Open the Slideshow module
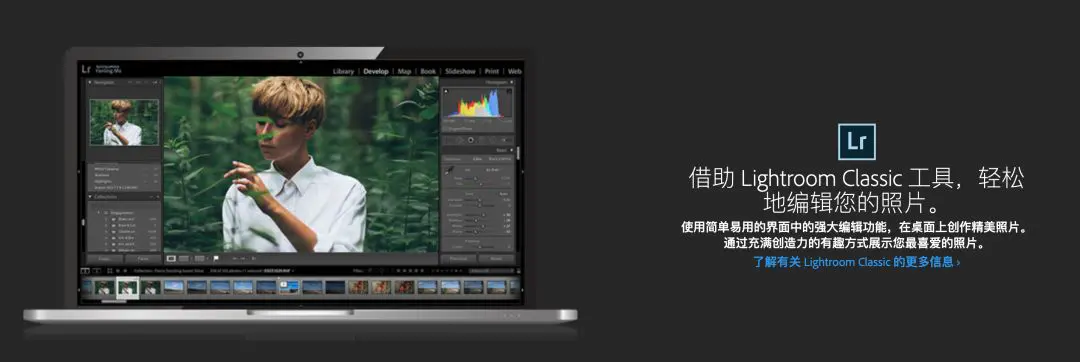Image resolution: width=1080 pixels, height=362 pixels. [460, 72]
